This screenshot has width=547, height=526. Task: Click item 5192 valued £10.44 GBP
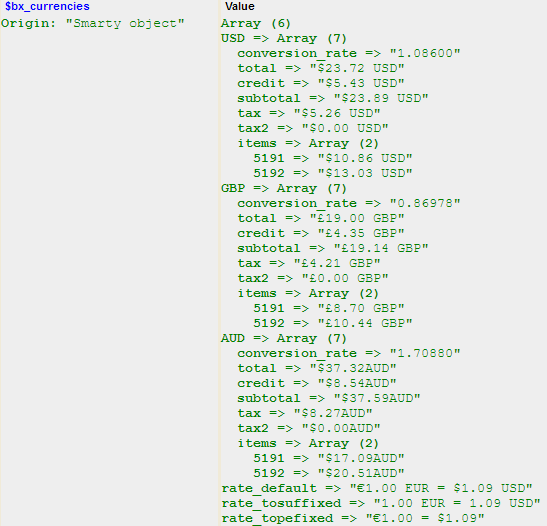point(333,323)
